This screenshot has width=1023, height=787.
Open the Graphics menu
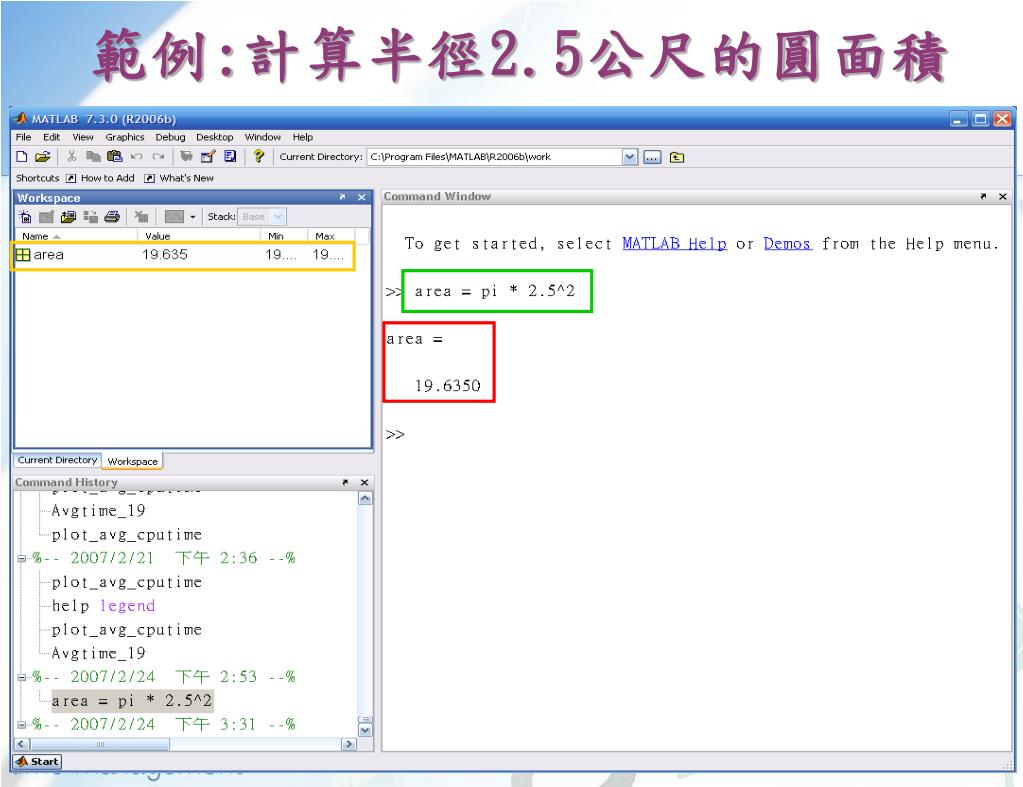(x=125, y=137)
